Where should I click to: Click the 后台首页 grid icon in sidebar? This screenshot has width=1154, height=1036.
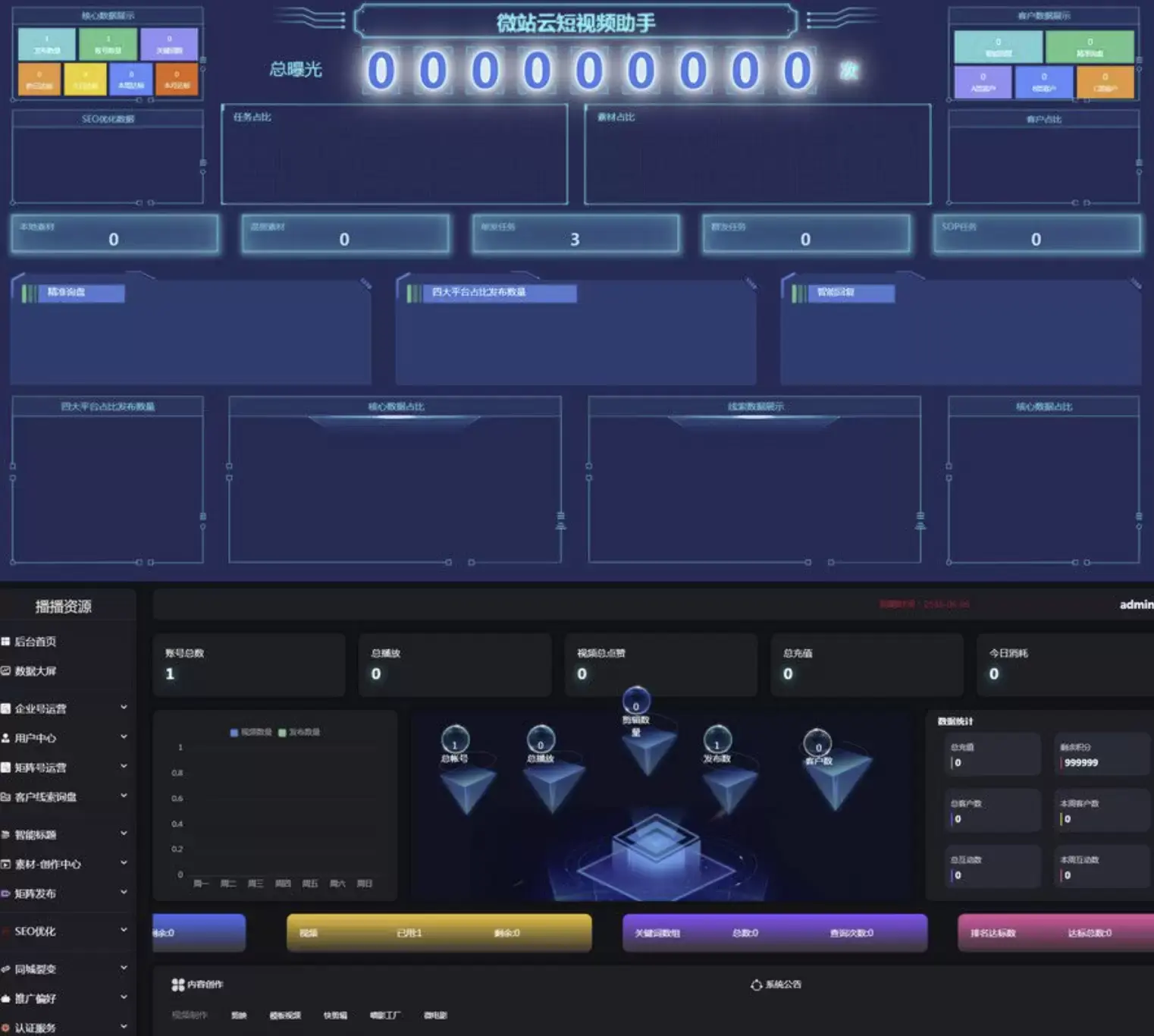(5, 642)
